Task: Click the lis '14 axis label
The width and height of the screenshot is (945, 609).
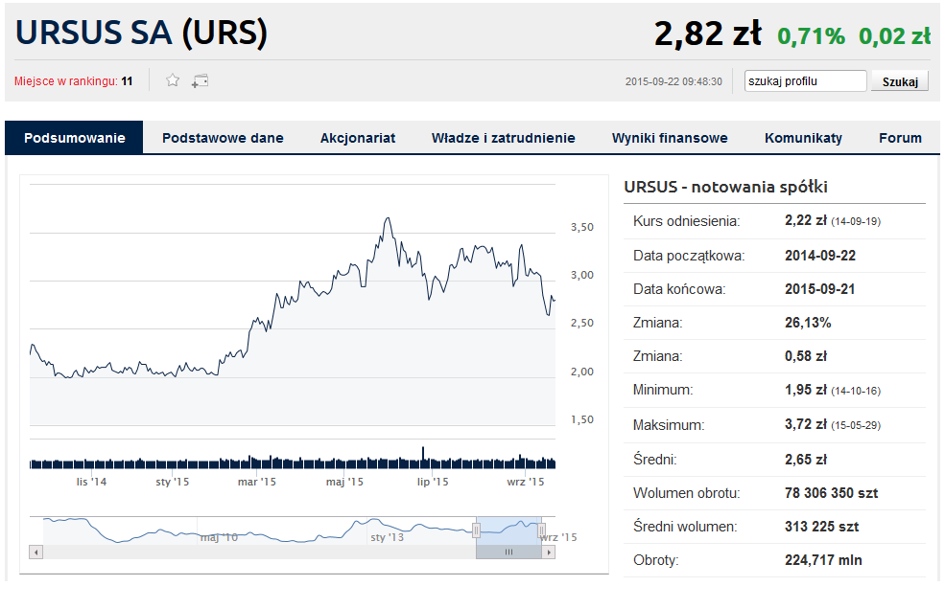Action: click(x=91, y=482)
